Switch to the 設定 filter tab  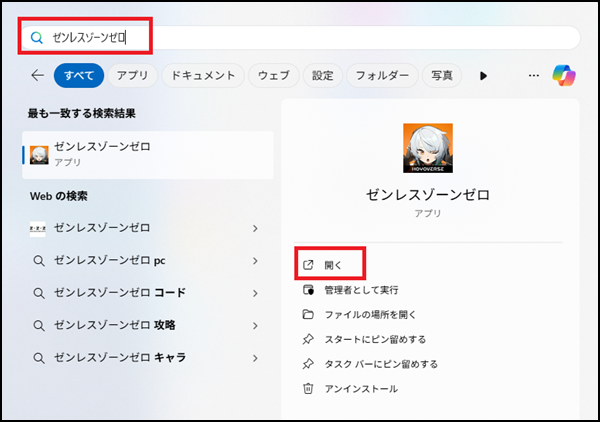[323, 75]
